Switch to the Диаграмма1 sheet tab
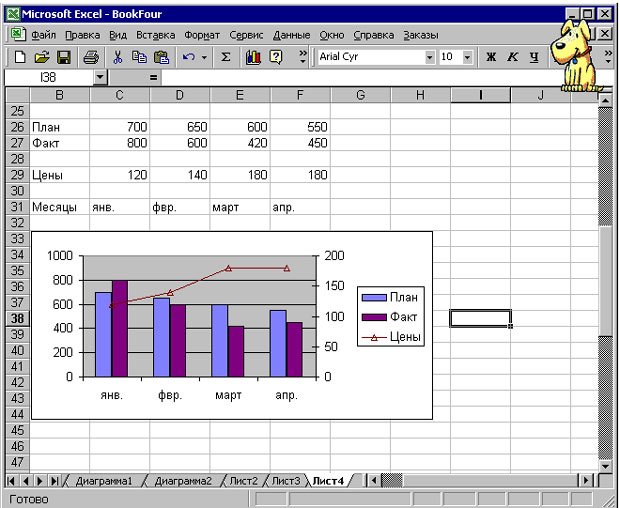Image resolution: width=620 pixels, height=508 pixels. coord(103,481)
